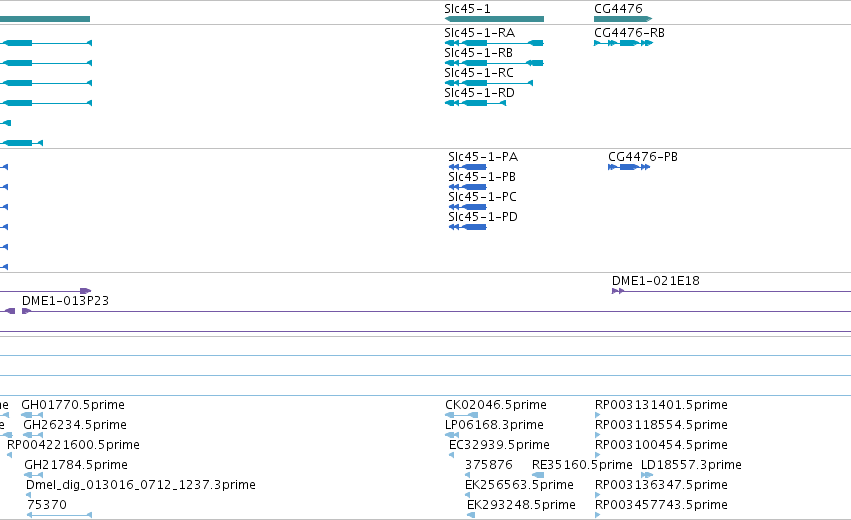The image size is (851, 520).
Task: Click the DME1-013P23 clone start arrow
Action: coord(26,311)
